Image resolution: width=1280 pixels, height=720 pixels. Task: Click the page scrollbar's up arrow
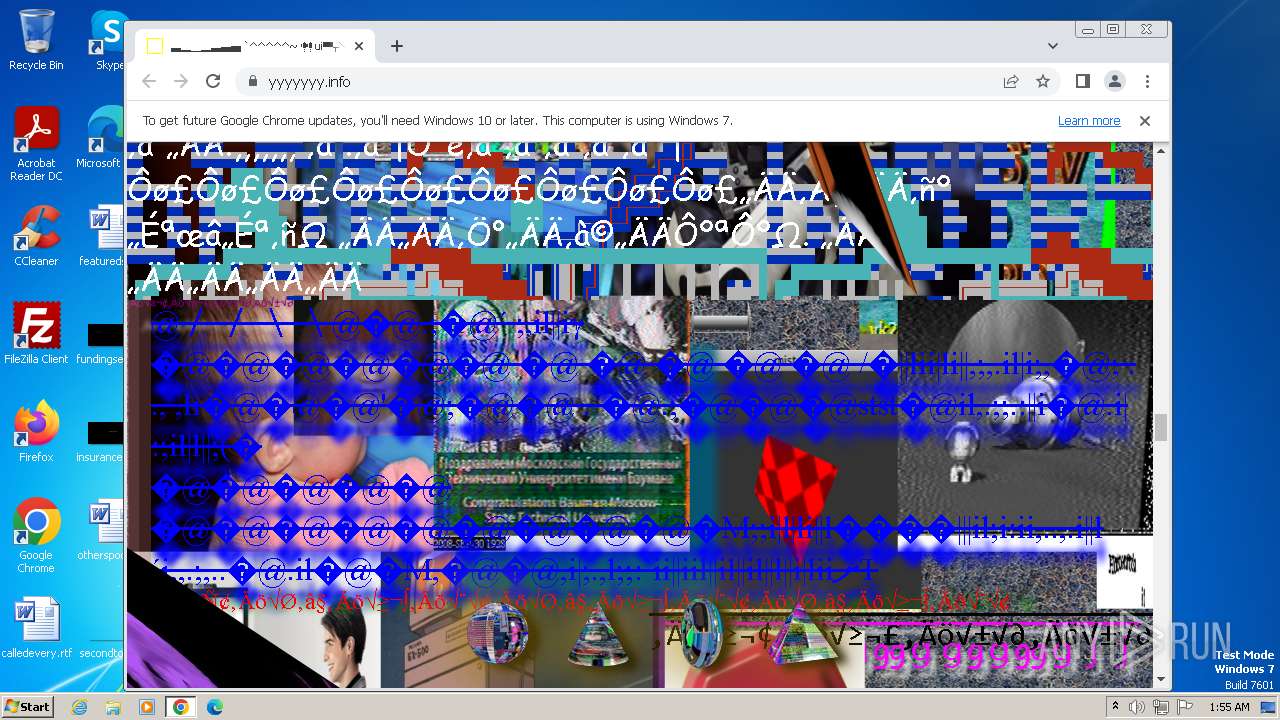click(1161, 151)
